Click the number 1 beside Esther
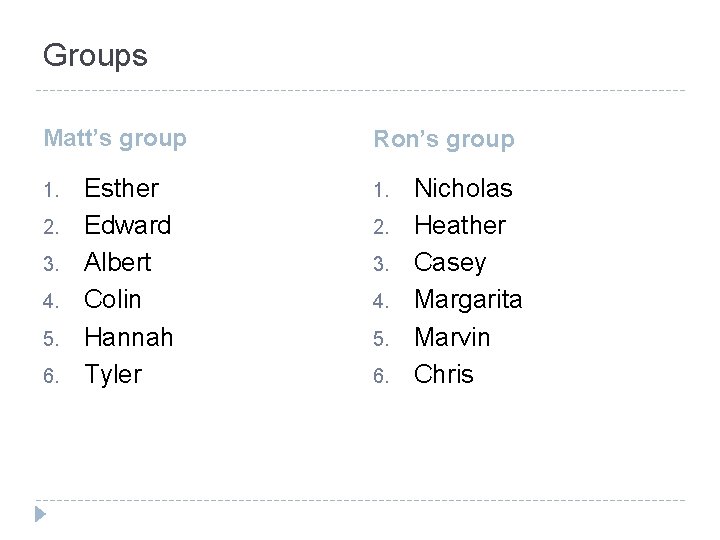 pyautogui.click(x=50, y=190)
